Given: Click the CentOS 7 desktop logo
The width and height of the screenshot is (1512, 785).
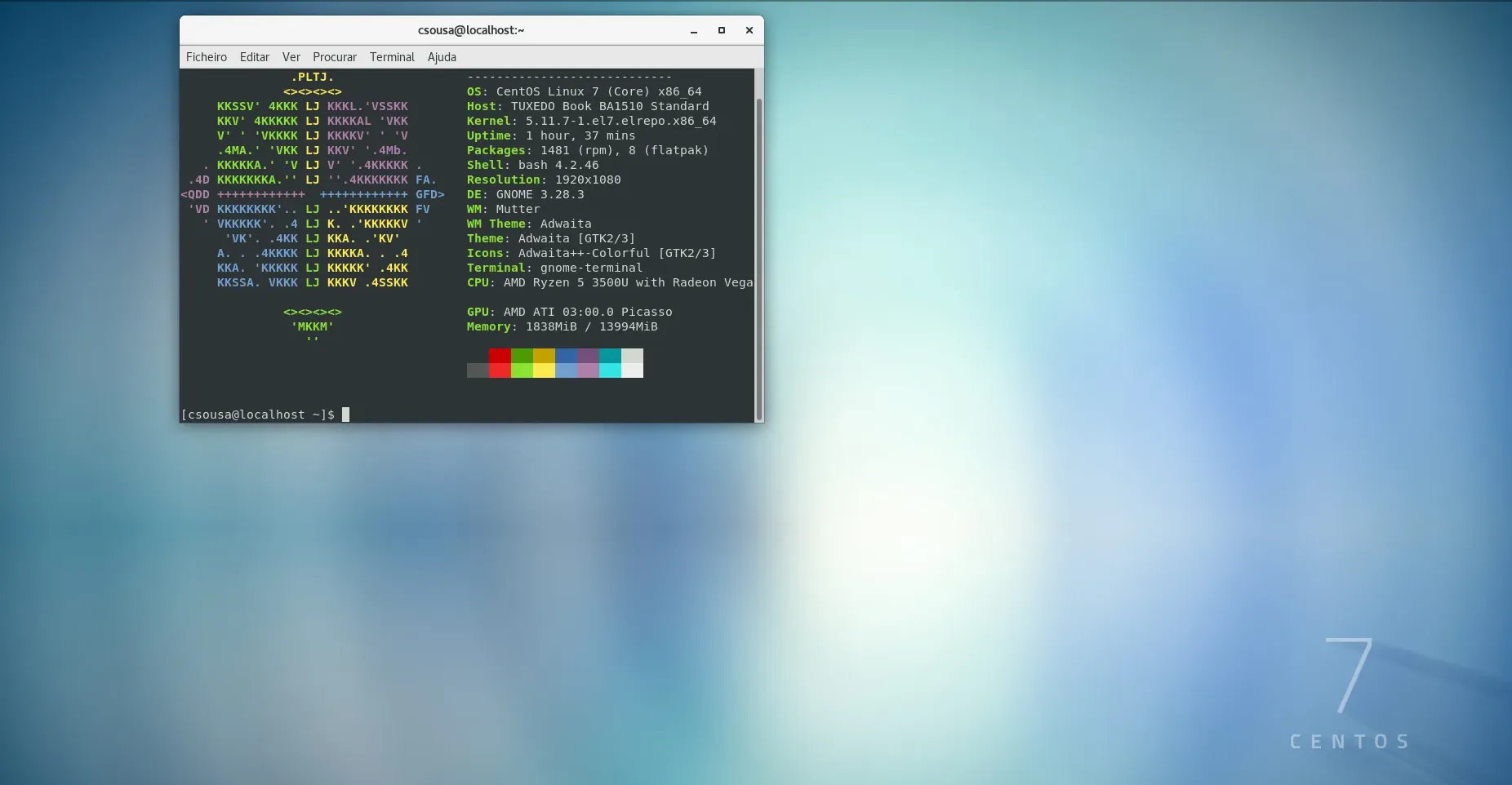Looking at the screenshot, I should tap(1350, 694).
